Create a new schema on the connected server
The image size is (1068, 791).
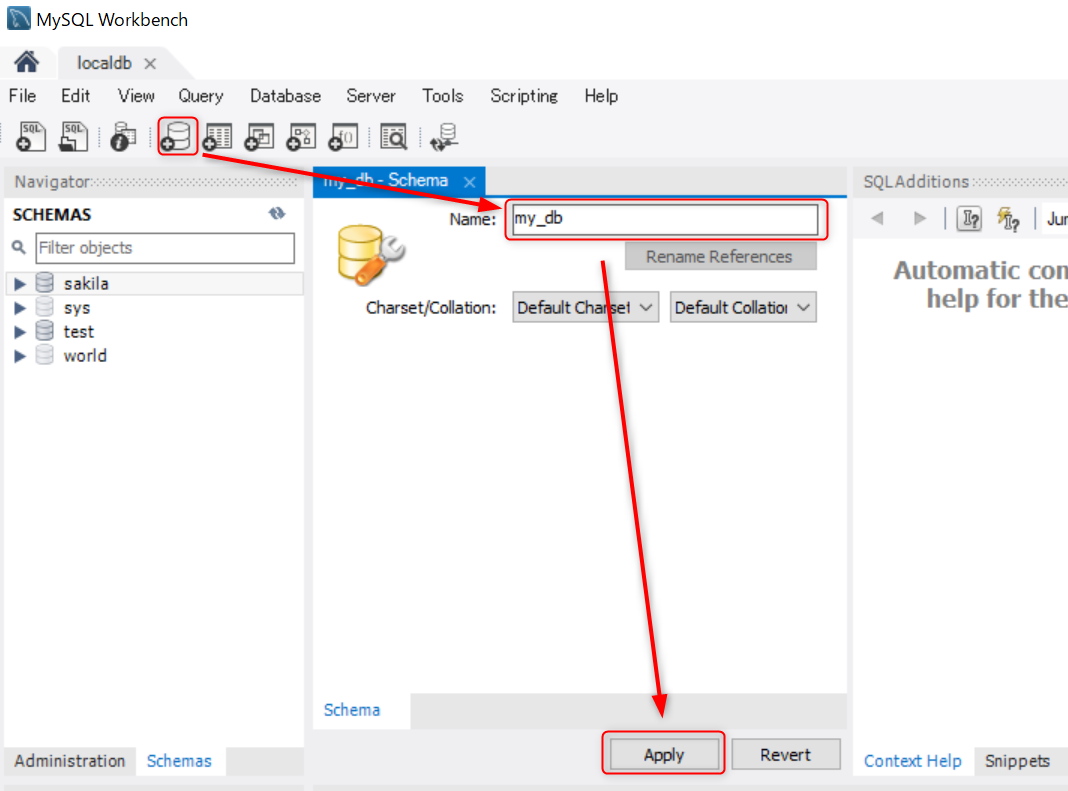pos(177,137)
